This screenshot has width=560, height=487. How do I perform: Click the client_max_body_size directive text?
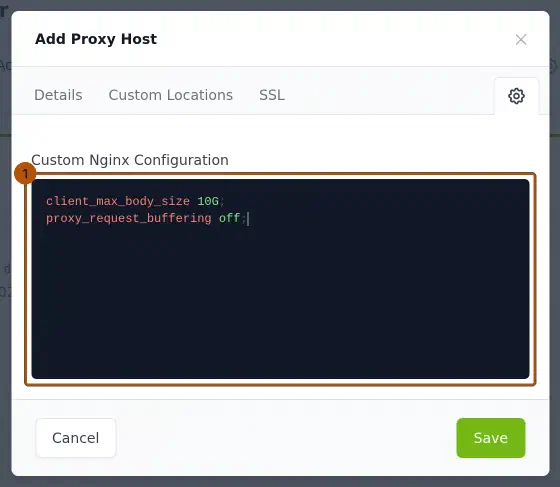click(118, 201)
